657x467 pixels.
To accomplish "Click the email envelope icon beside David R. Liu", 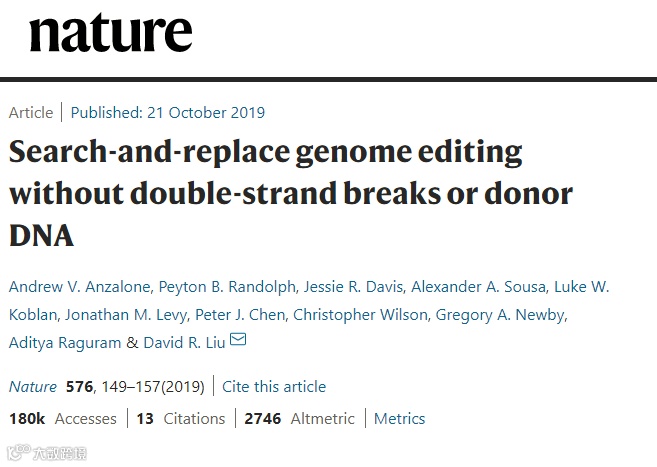I will [238, 342].
